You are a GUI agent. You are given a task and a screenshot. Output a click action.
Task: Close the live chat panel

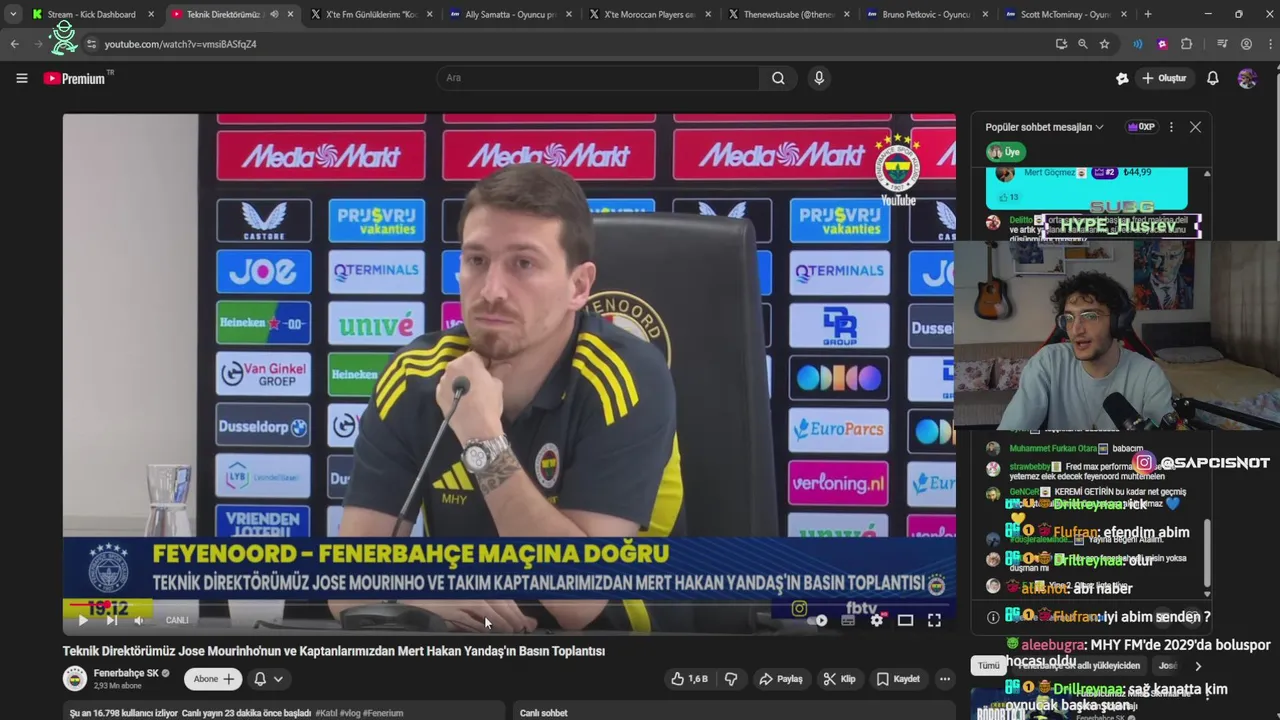point(1195,127)
